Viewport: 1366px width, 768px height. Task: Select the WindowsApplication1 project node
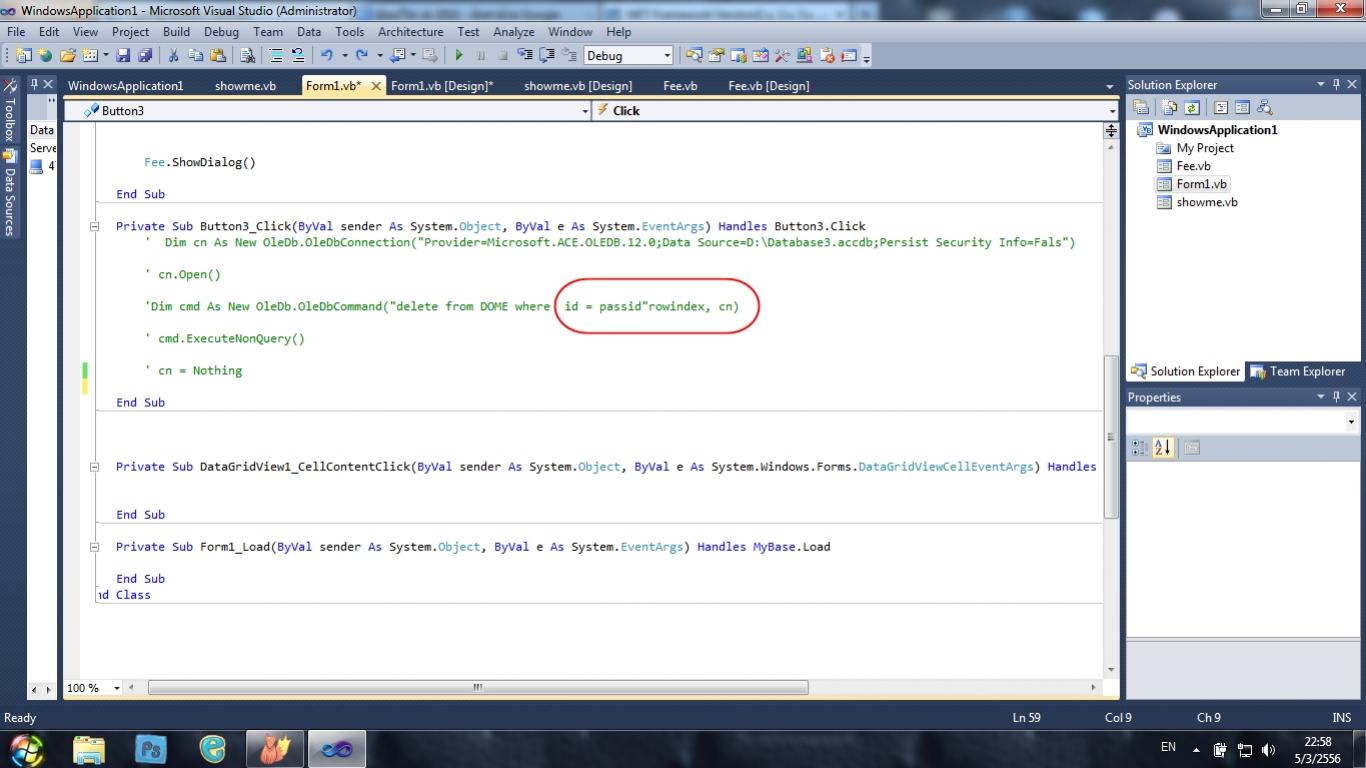click(x=1217, y=130)
